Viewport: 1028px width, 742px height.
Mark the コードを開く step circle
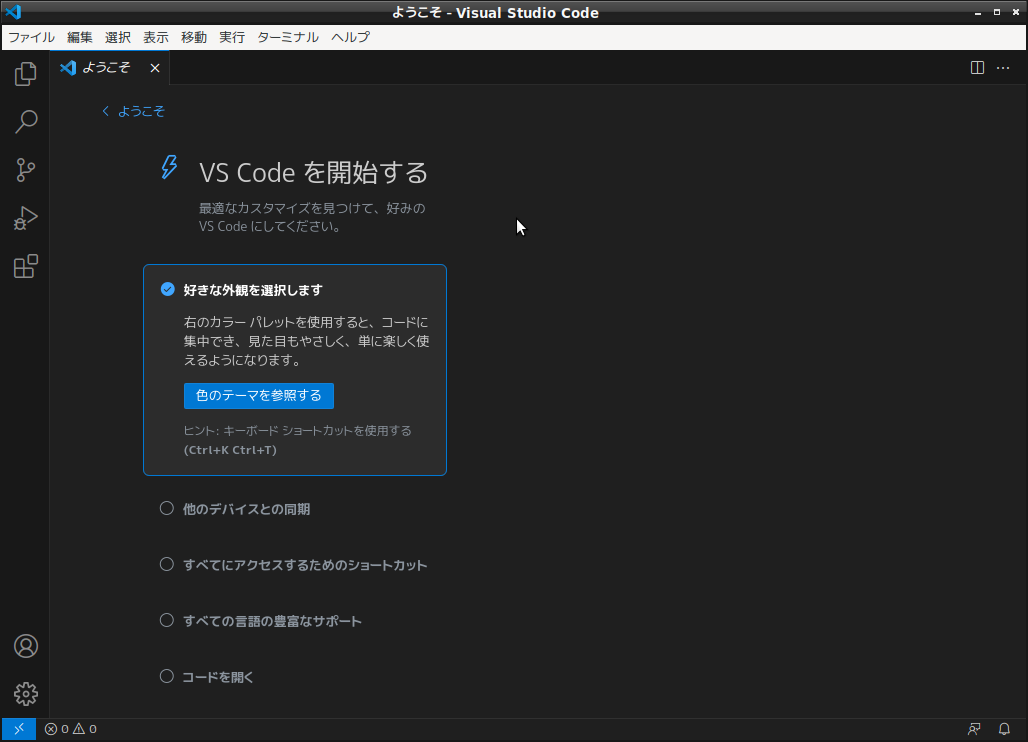point(167,676)
